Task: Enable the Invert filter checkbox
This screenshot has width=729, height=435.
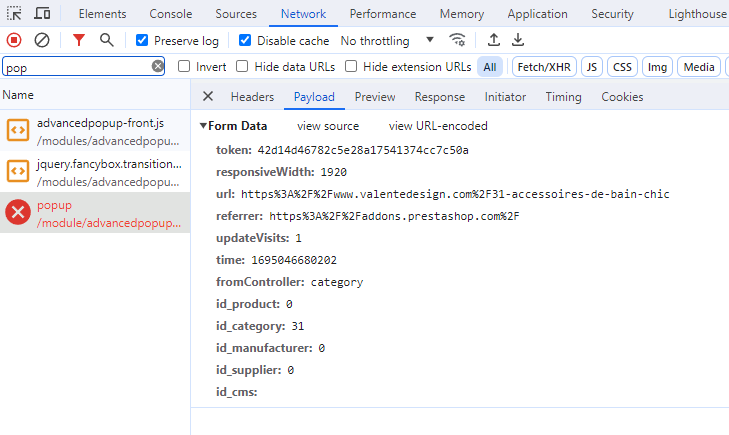Action: [184, 66]
